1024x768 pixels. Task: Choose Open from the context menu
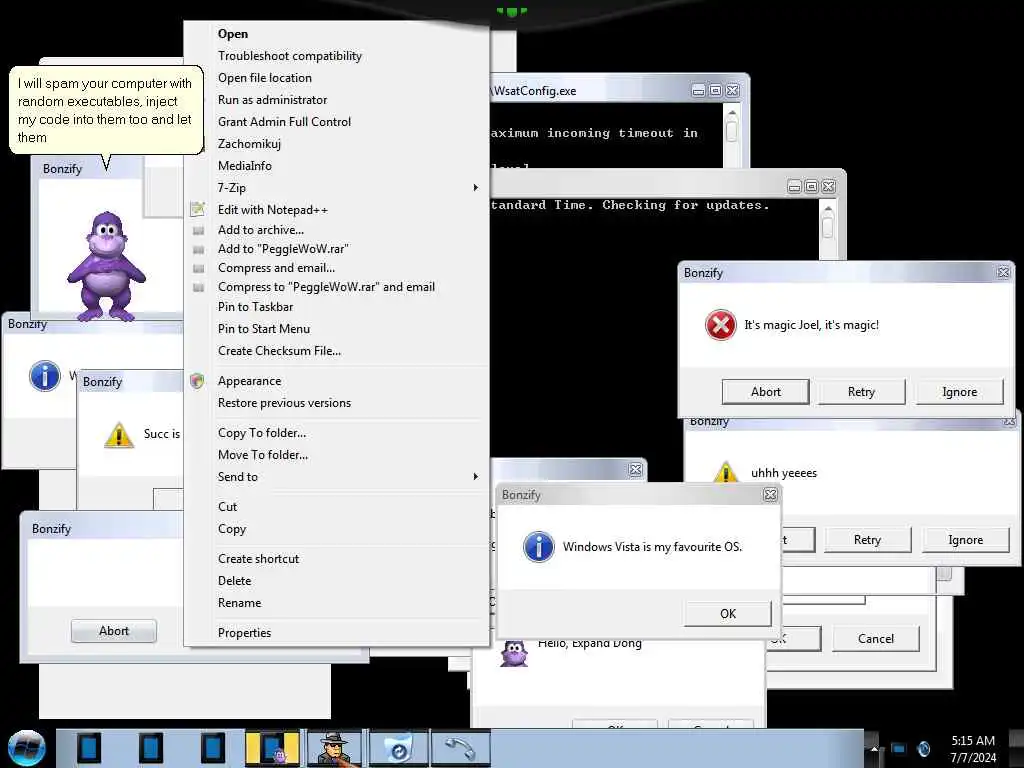point(337,34)
